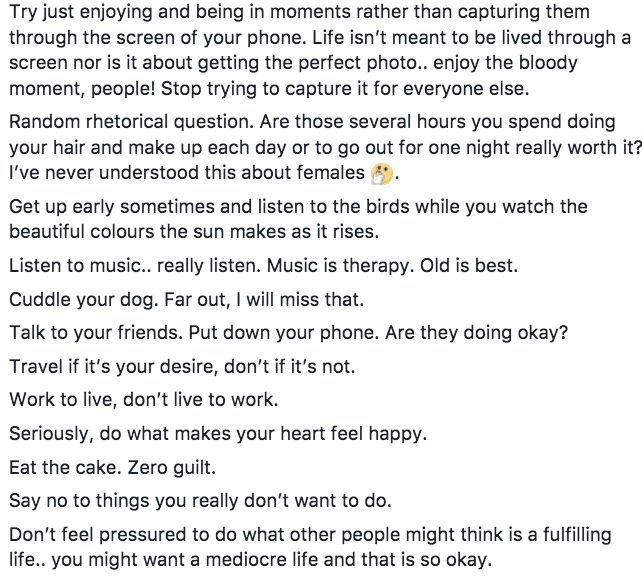Click the line 'Eat the cake'
Image resolution: width=642 pixels, height=577 pixels.
(x=113, y=468)
